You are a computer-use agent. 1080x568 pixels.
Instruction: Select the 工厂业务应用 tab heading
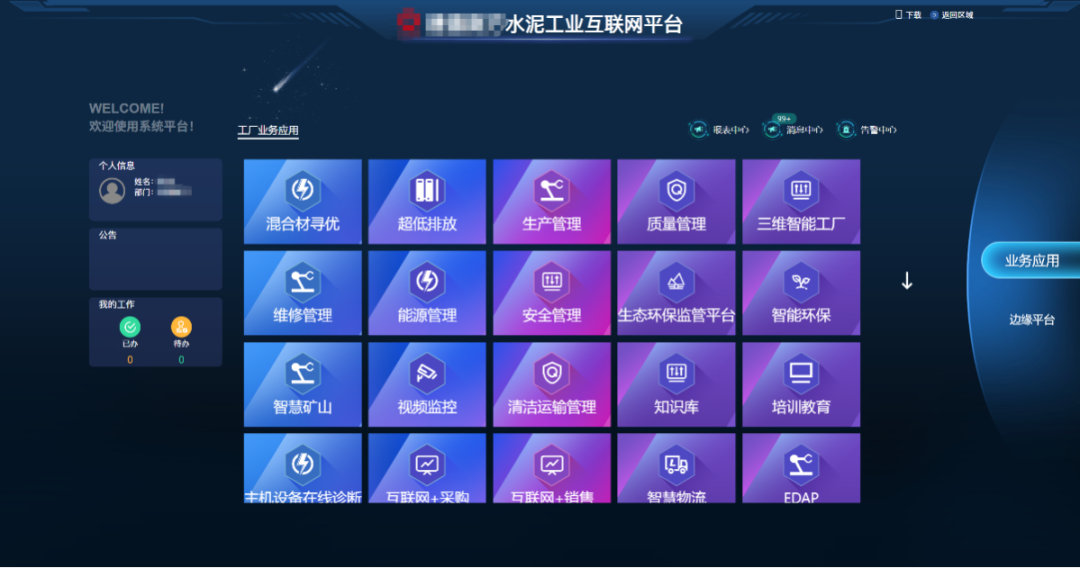268,131
